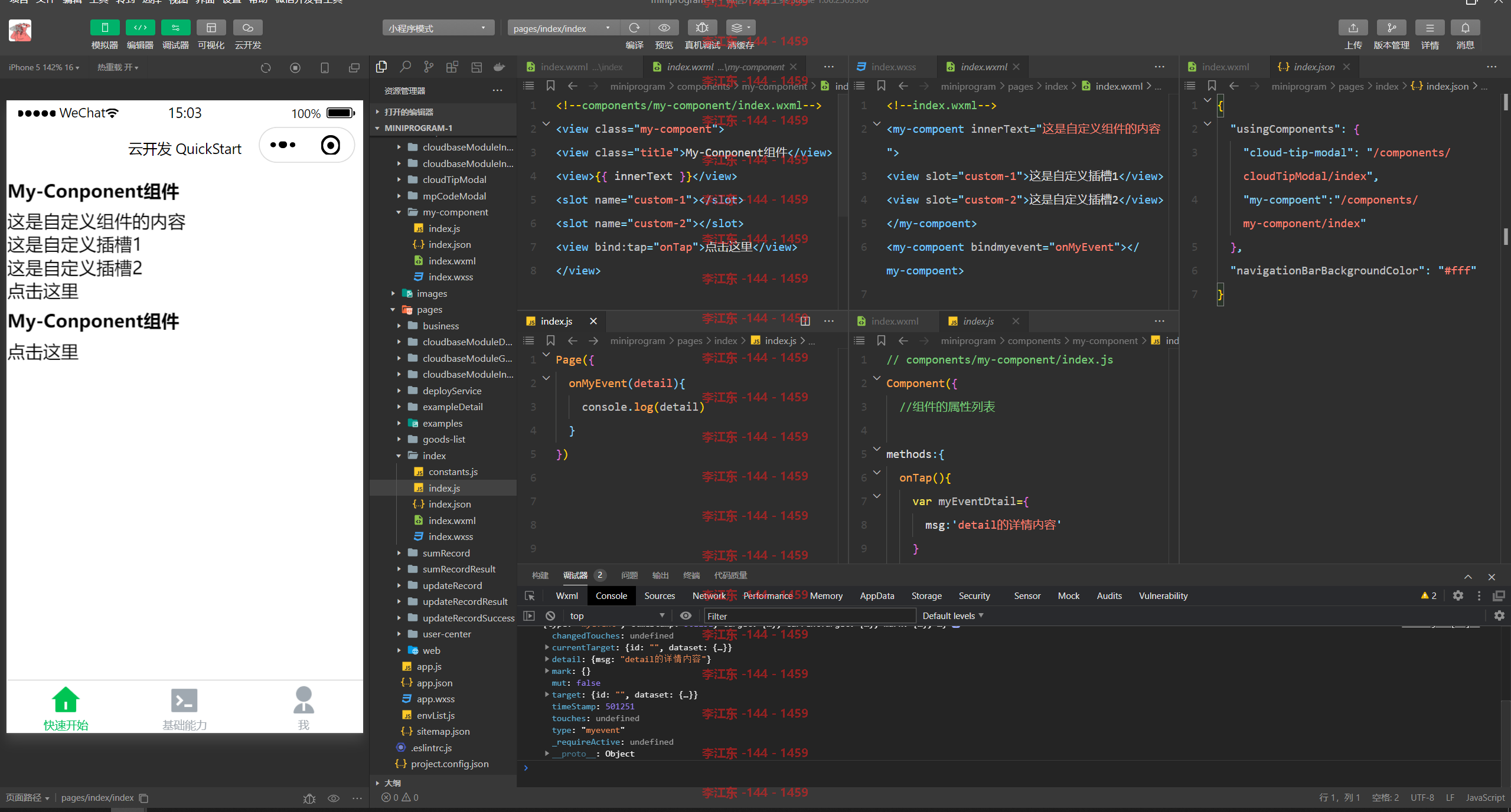Click the compile (编译) refresh icon
Viewport: 1511px width, 812px height.
pyautogui.click(x=634, y=28)
